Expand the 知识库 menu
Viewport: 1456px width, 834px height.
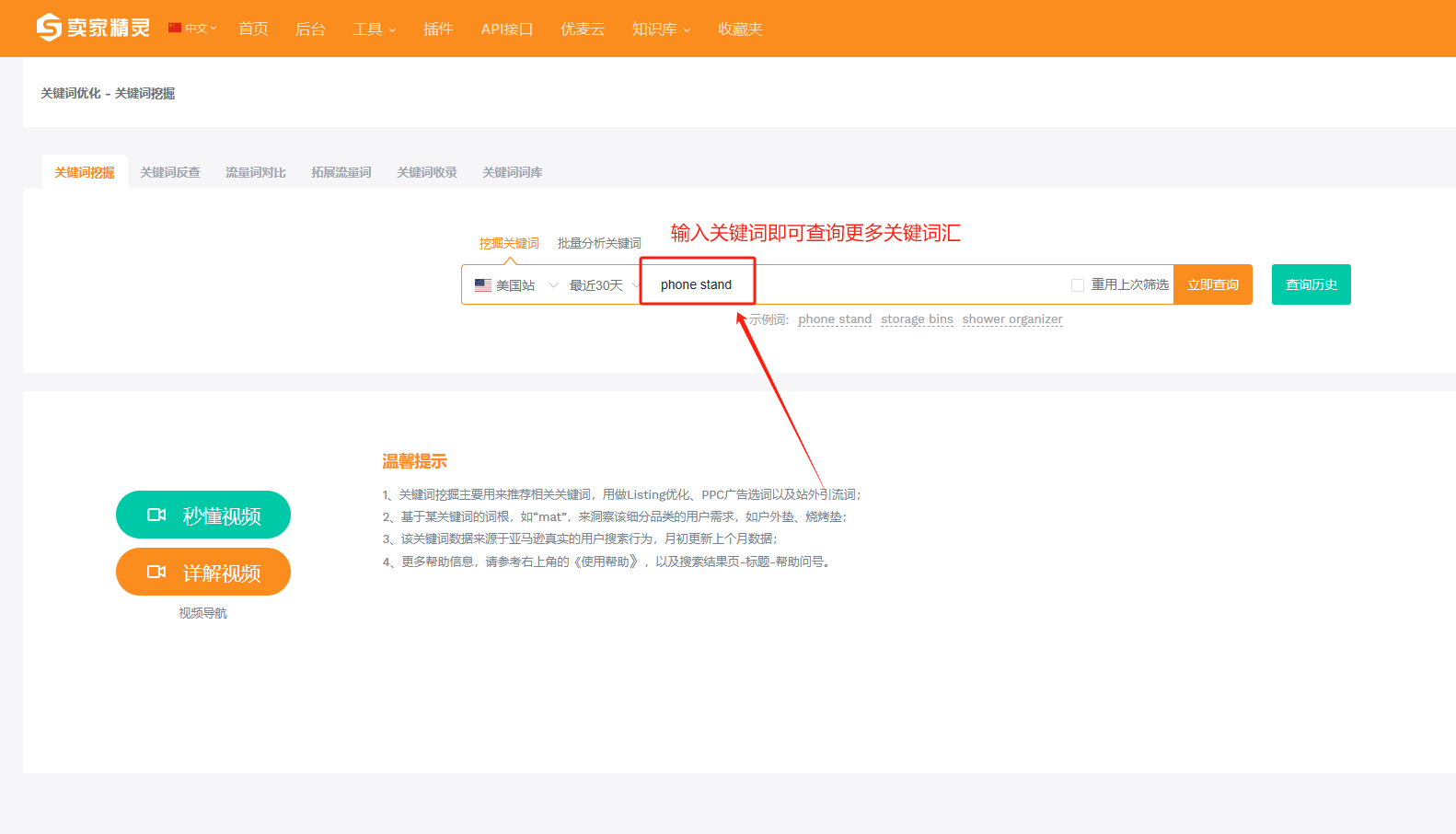661,29
